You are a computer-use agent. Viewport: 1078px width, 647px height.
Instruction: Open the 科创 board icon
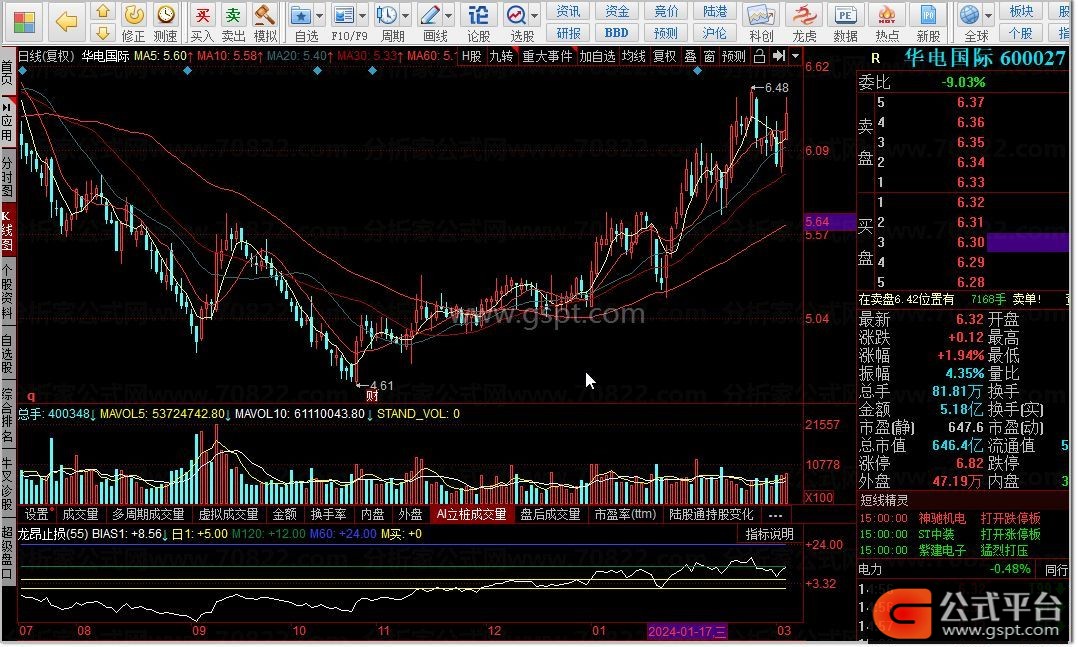(x=761, y=22)
